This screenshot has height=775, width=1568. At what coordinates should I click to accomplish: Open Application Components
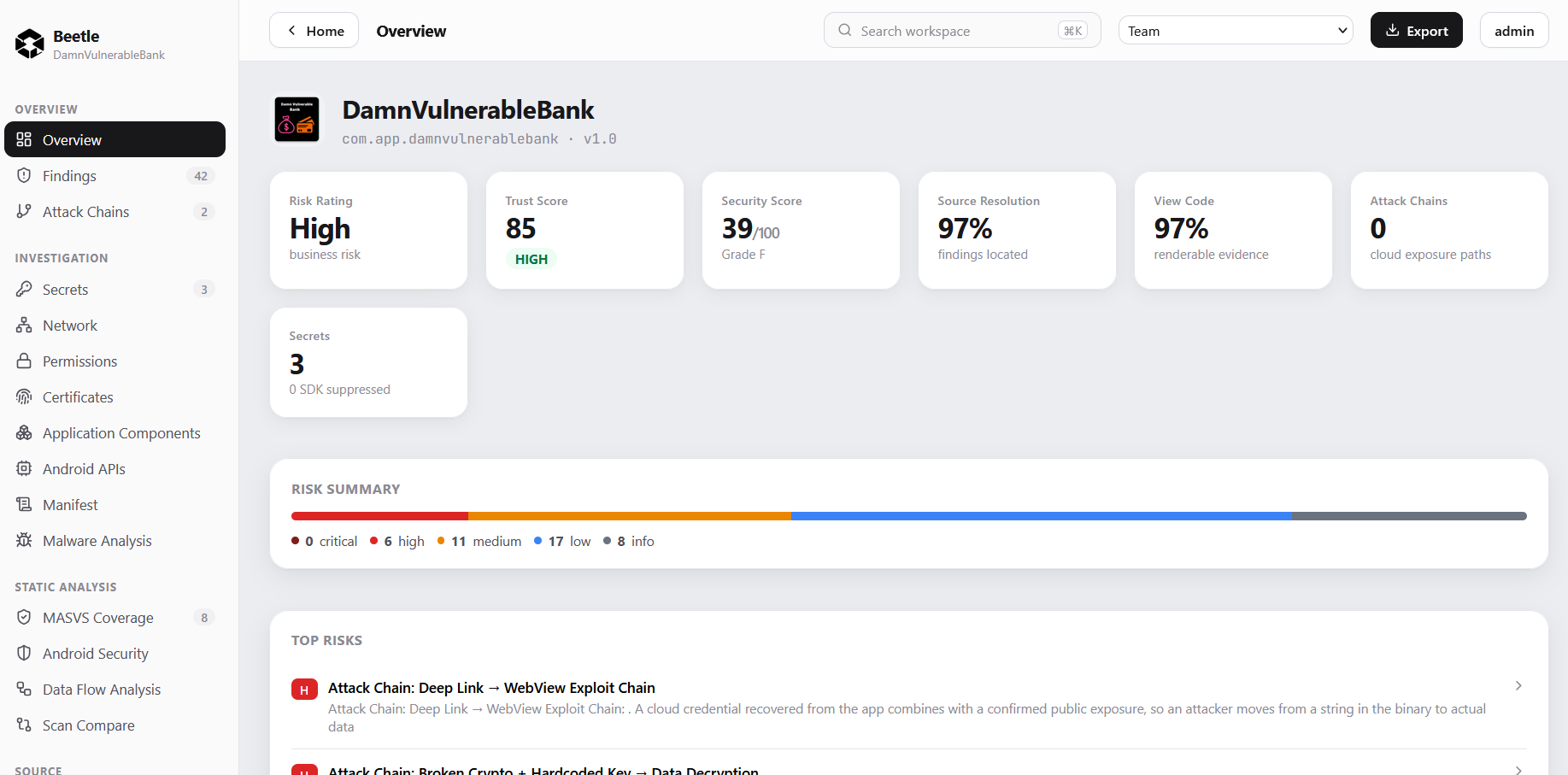click(x=115, y=432)
